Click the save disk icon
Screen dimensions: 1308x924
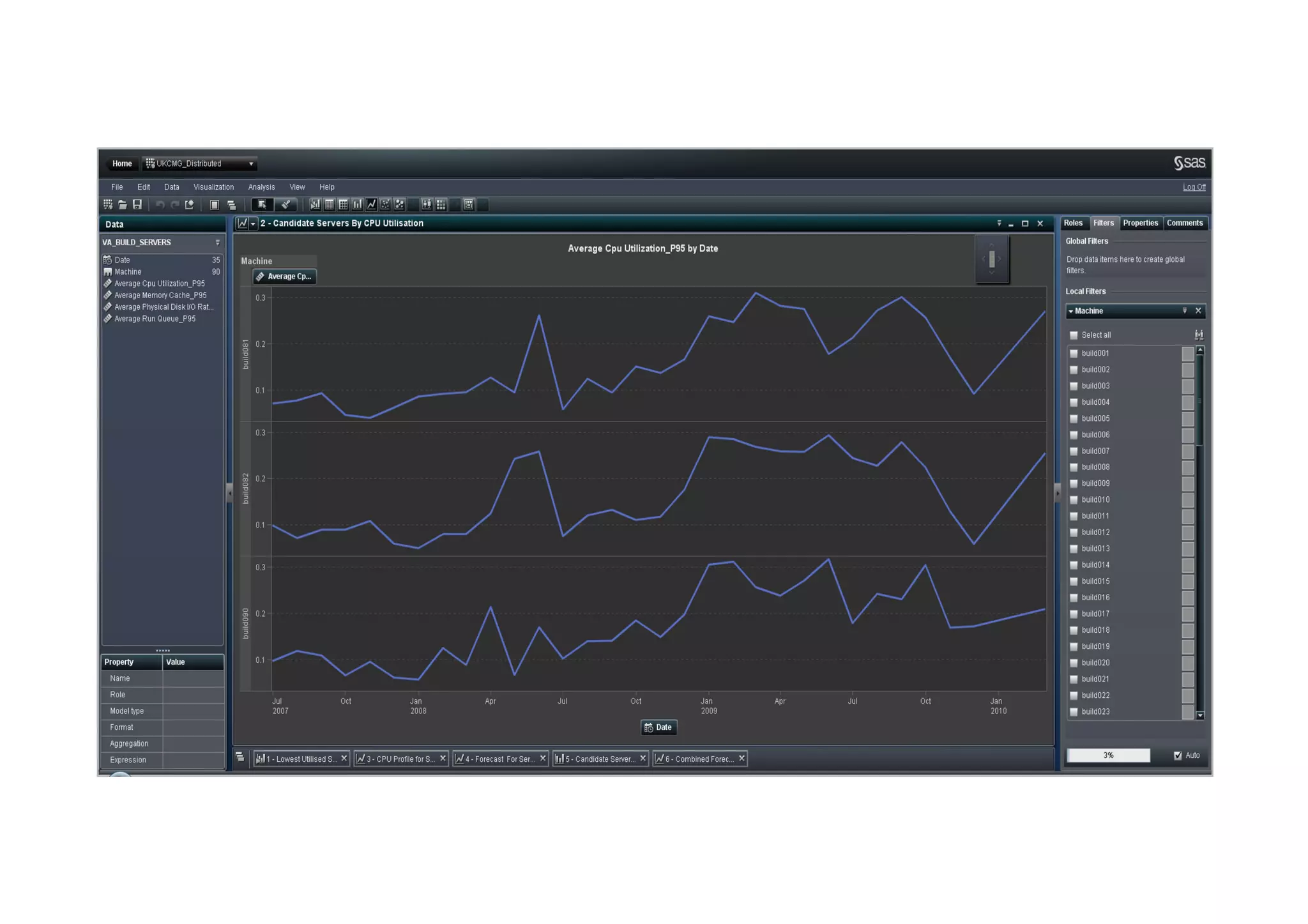(137, 205)
